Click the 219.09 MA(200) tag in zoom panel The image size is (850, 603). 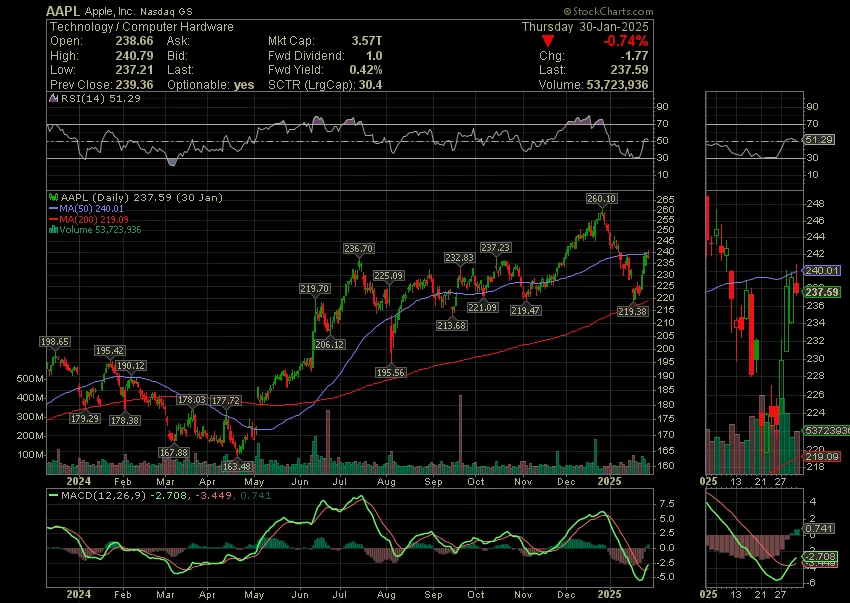tap(822, 457)
